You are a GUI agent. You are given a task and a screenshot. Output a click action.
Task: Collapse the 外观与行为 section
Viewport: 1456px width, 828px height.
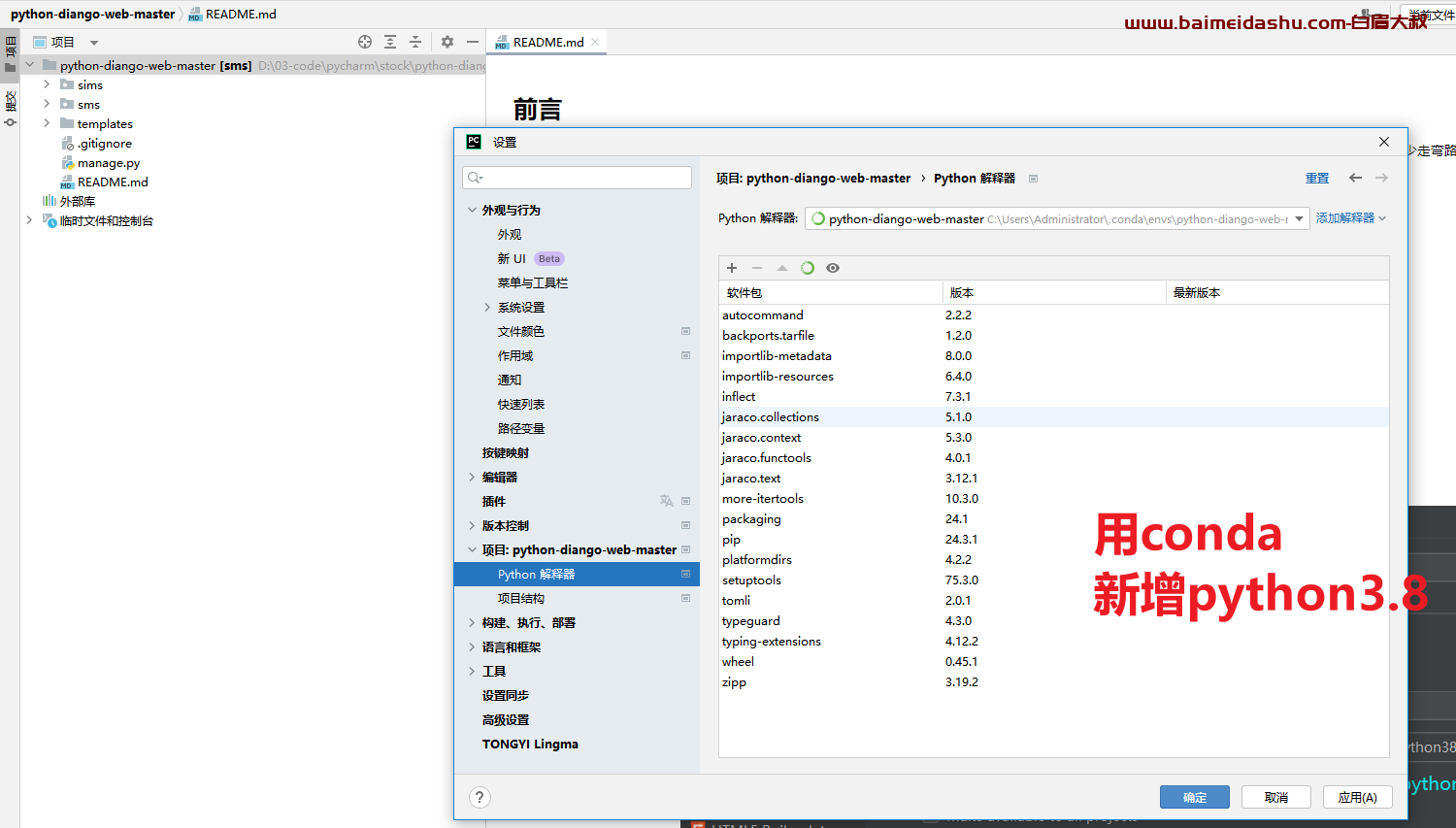click(472, 210)
